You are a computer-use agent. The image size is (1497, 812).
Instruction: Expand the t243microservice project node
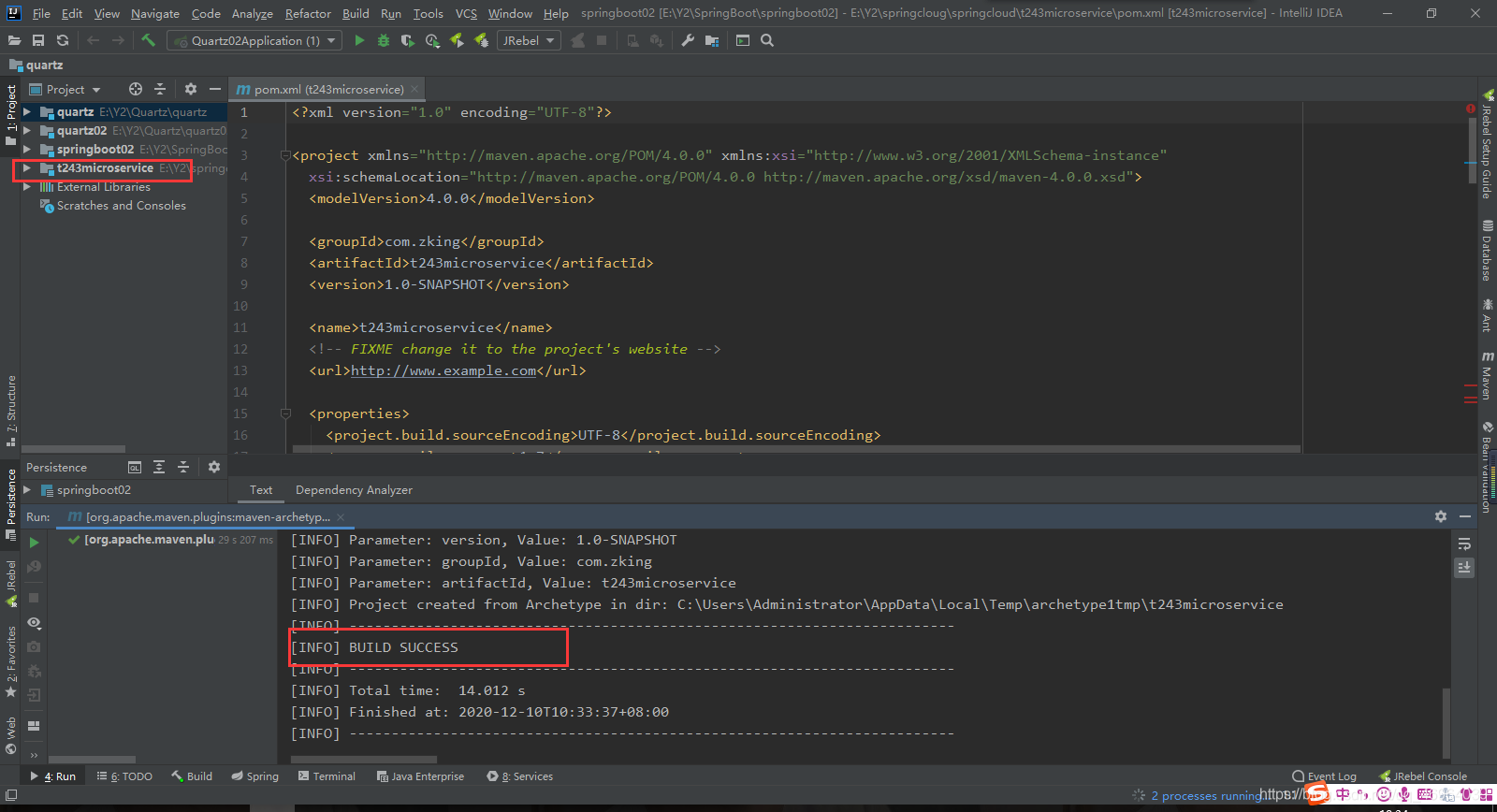pyautogui.click(x=27, y=167)
